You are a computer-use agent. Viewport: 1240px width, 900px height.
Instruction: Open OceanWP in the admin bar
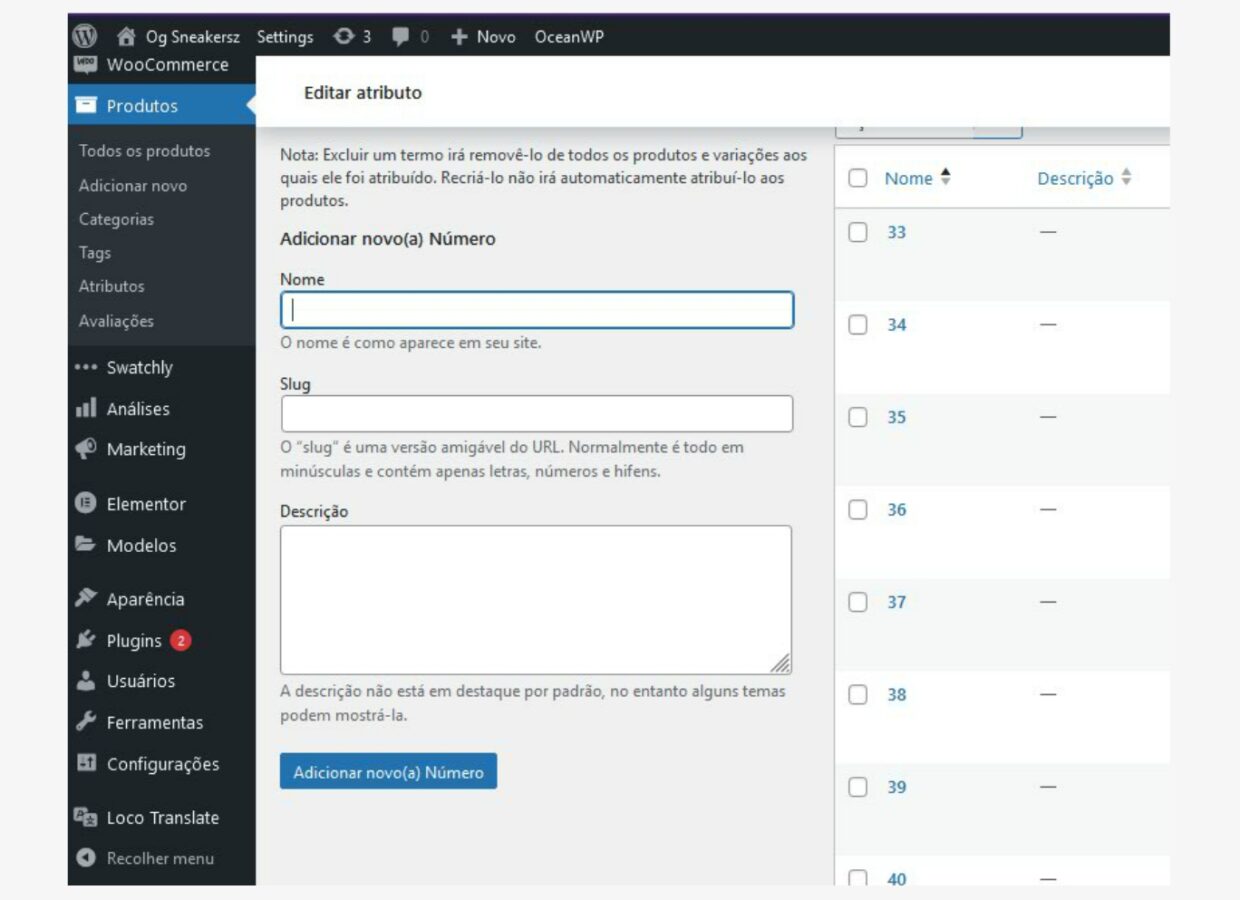569,37
